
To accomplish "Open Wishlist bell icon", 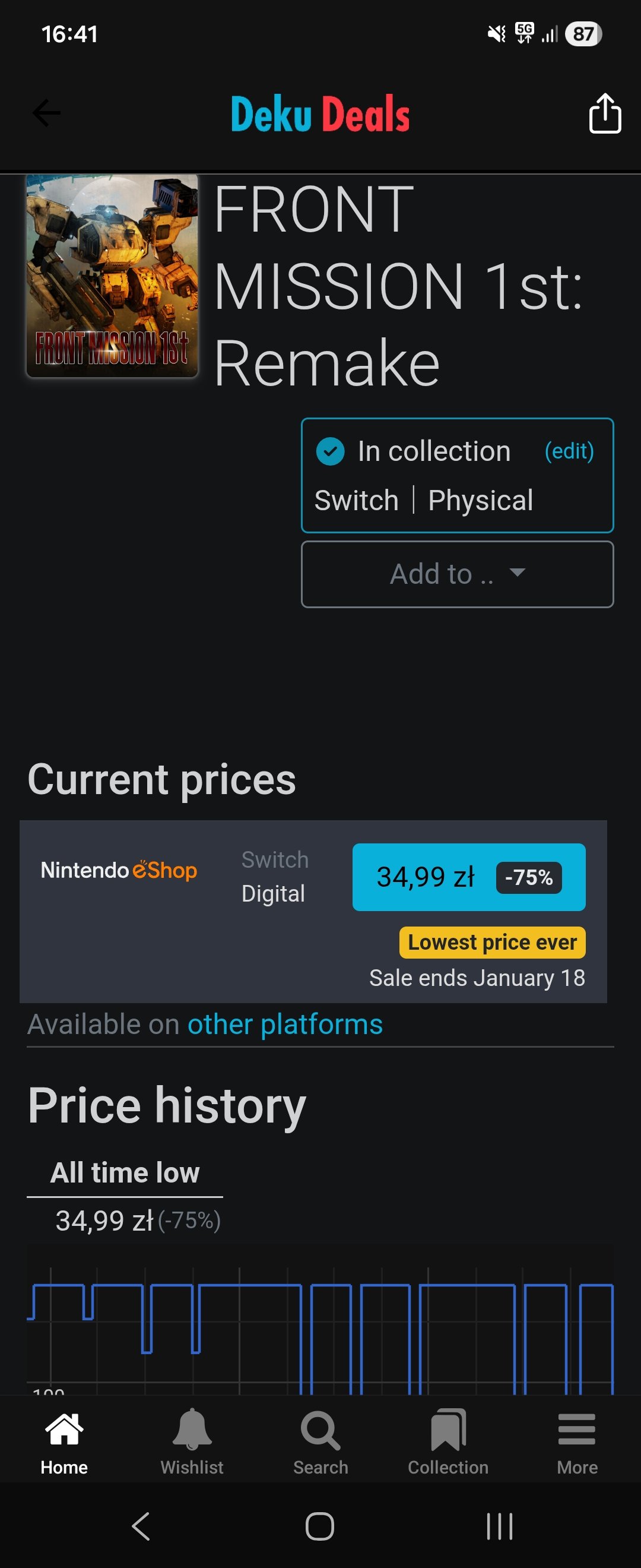I will point(192,1441).
